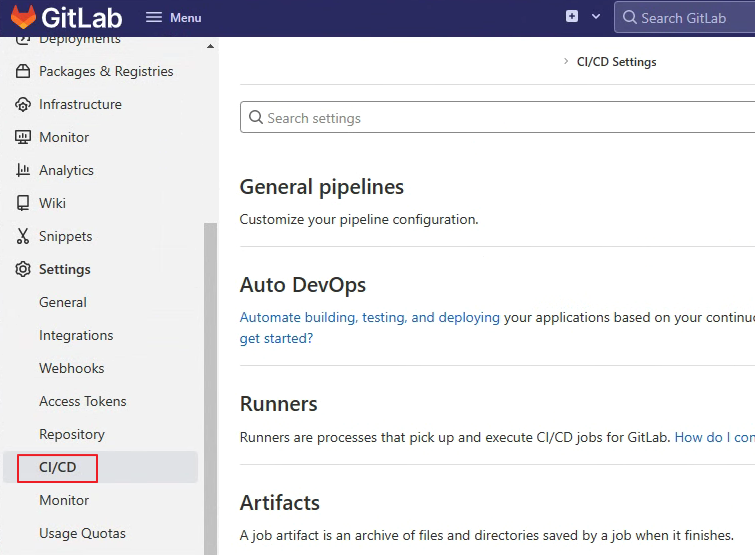Open the Infrastructure section
Screen dimensions: 755x555
tap(80, 104)
